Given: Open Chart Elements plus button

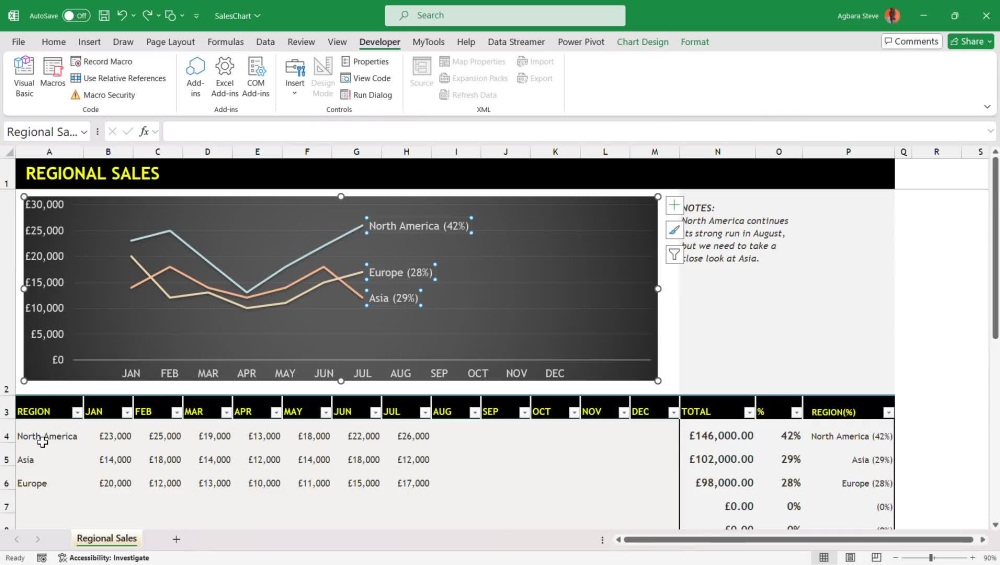Looking at the screenshot, I should click(x=674, y=205).
